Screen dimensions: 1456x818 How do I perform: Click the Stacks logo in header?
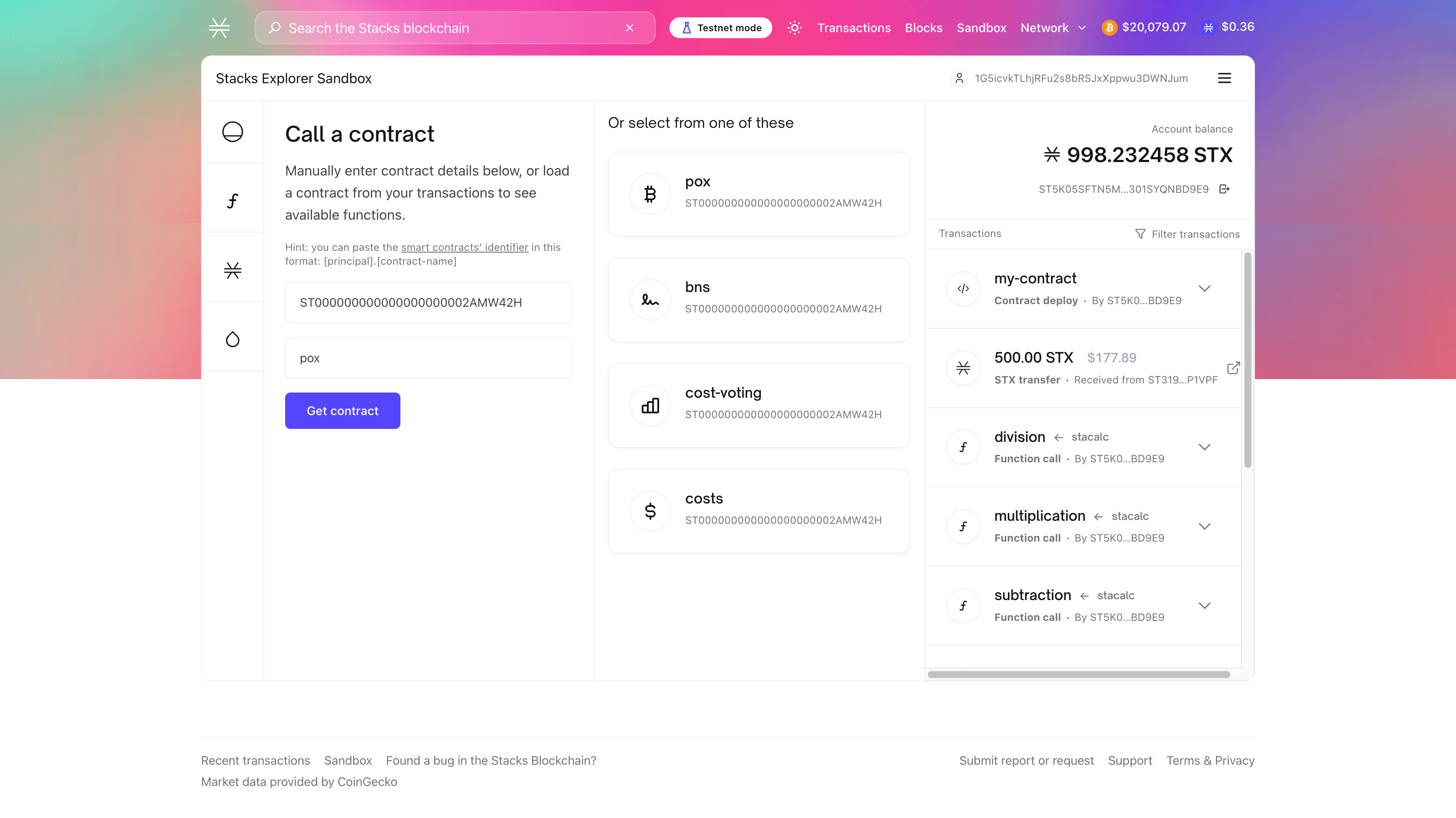(x=219, y=28)
